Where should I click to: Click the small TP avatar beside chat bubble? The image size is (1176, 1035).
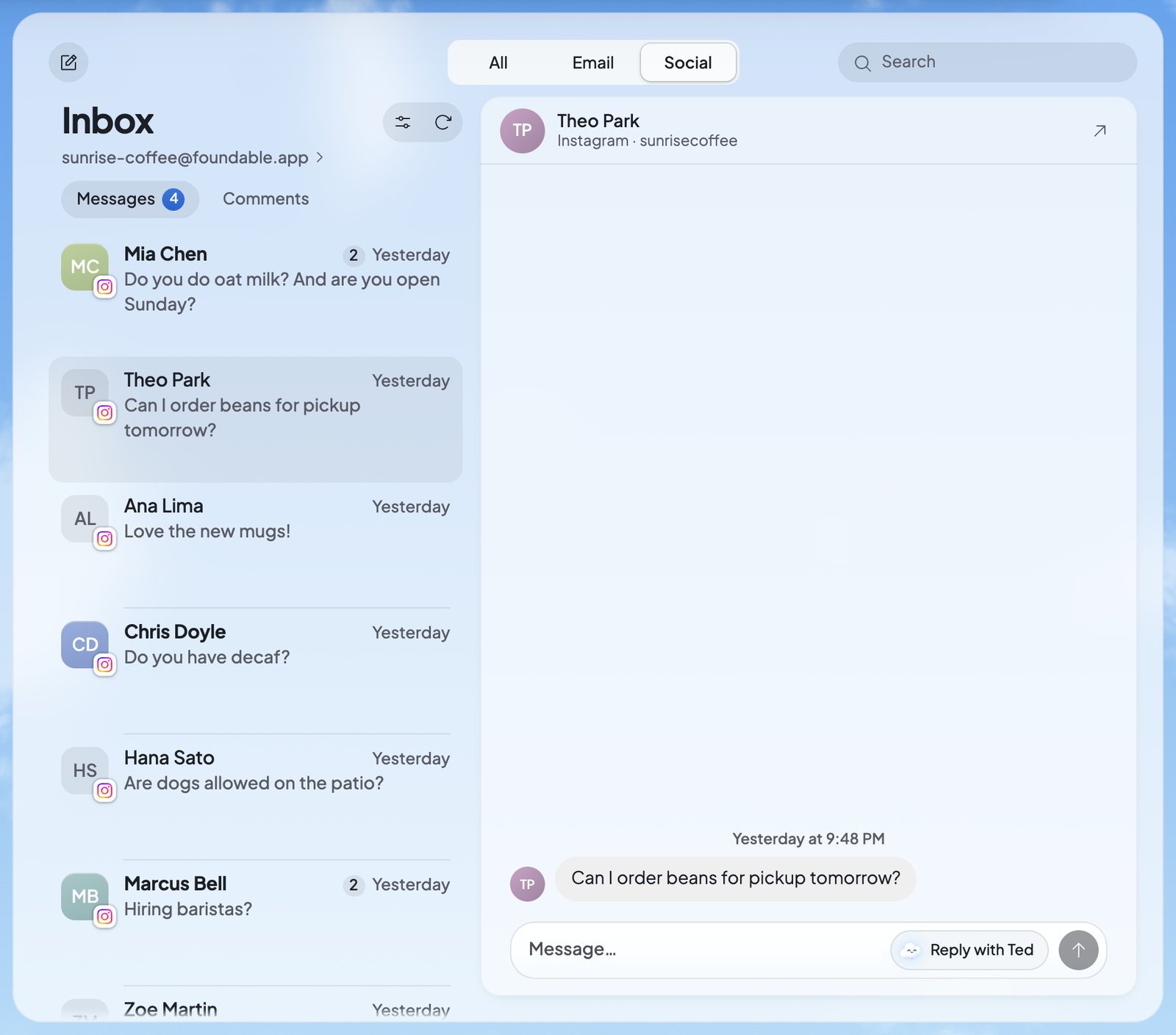527,884
